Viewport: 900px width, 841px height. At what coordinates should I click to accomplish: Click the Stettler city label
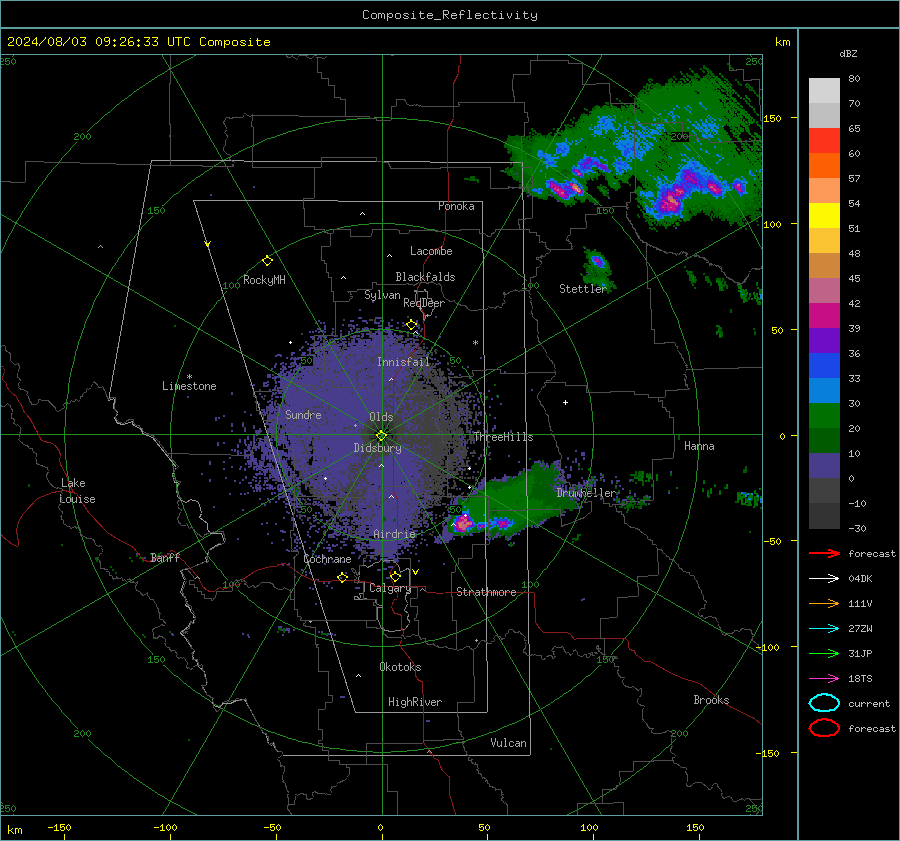(x=583, y=289)
